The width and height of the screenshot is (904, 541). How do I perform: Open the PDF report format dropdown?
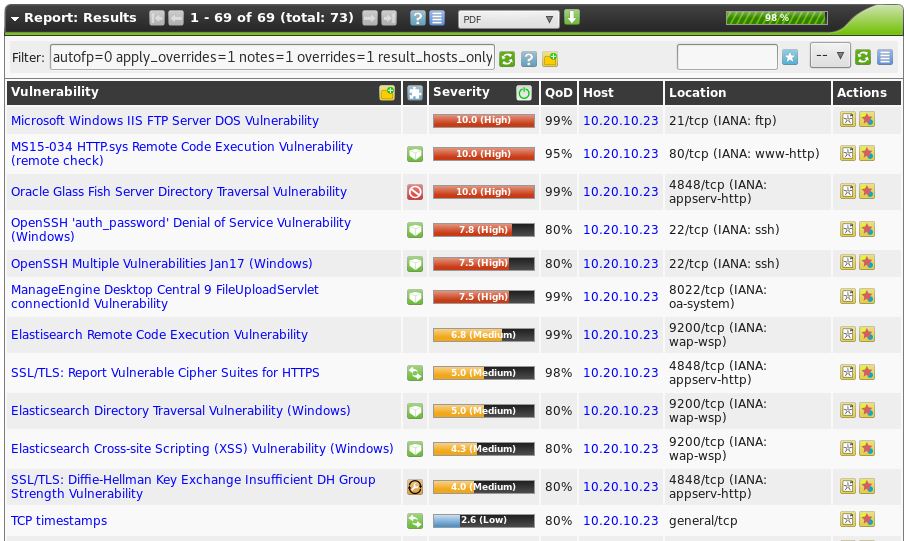coord(508,19)
